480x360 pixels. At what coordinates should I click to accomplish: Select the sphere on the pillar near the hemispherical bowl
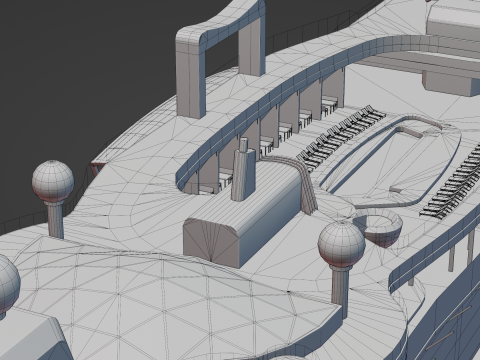[341, 243]
